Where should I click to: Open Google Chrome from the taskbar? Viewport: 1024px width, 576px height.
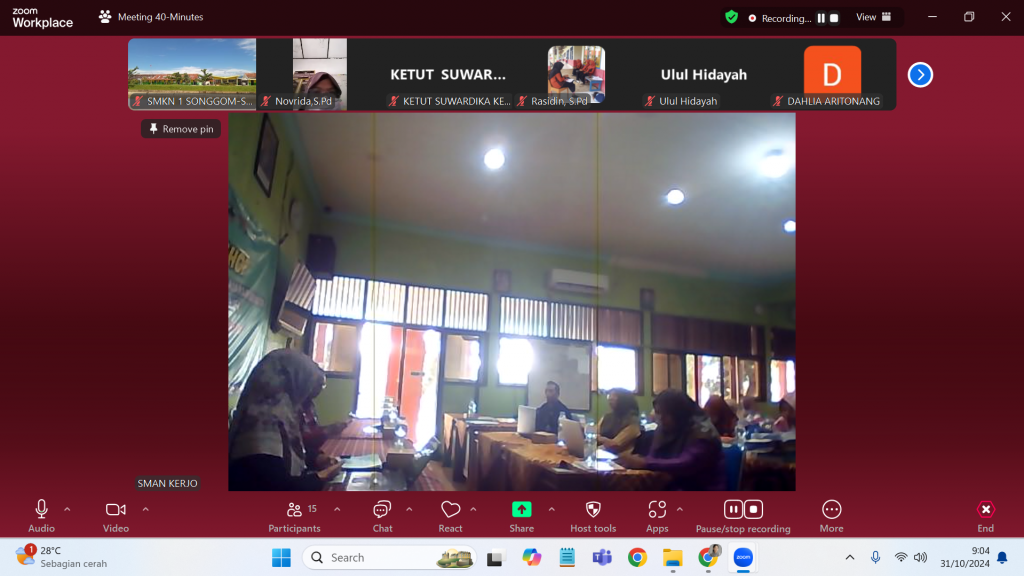[637, 558]
